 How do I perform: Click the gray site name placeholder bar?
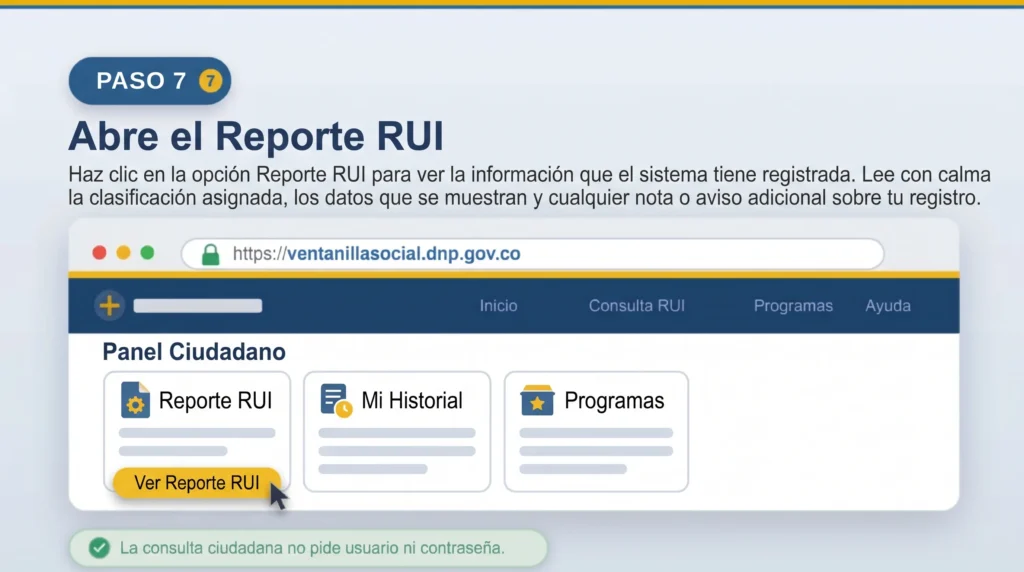[x=198, y=306]
